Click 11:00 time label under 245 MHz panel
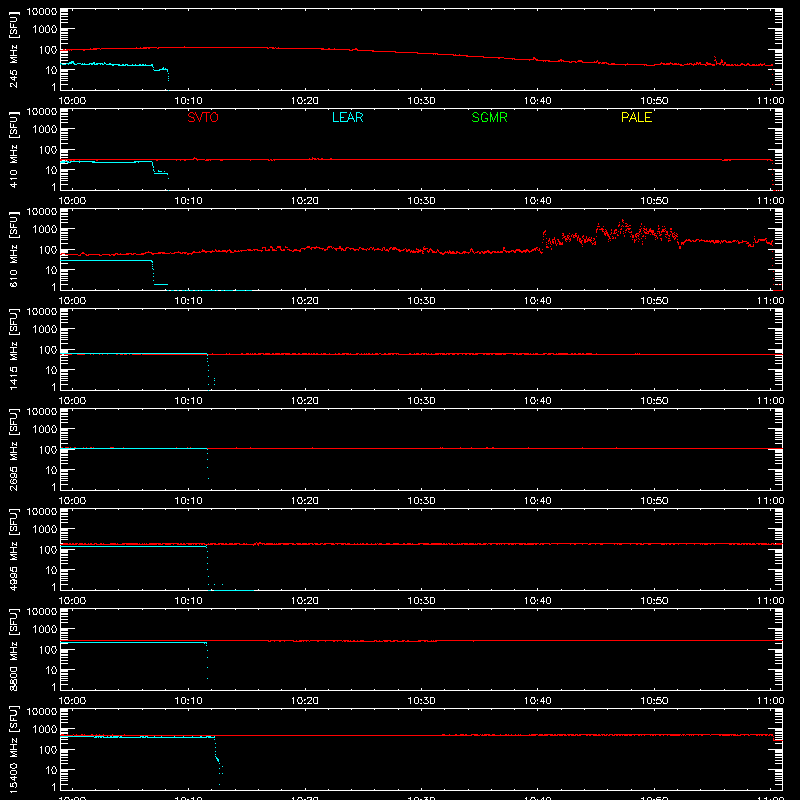800x800 pixels. (x=770, y=101)
